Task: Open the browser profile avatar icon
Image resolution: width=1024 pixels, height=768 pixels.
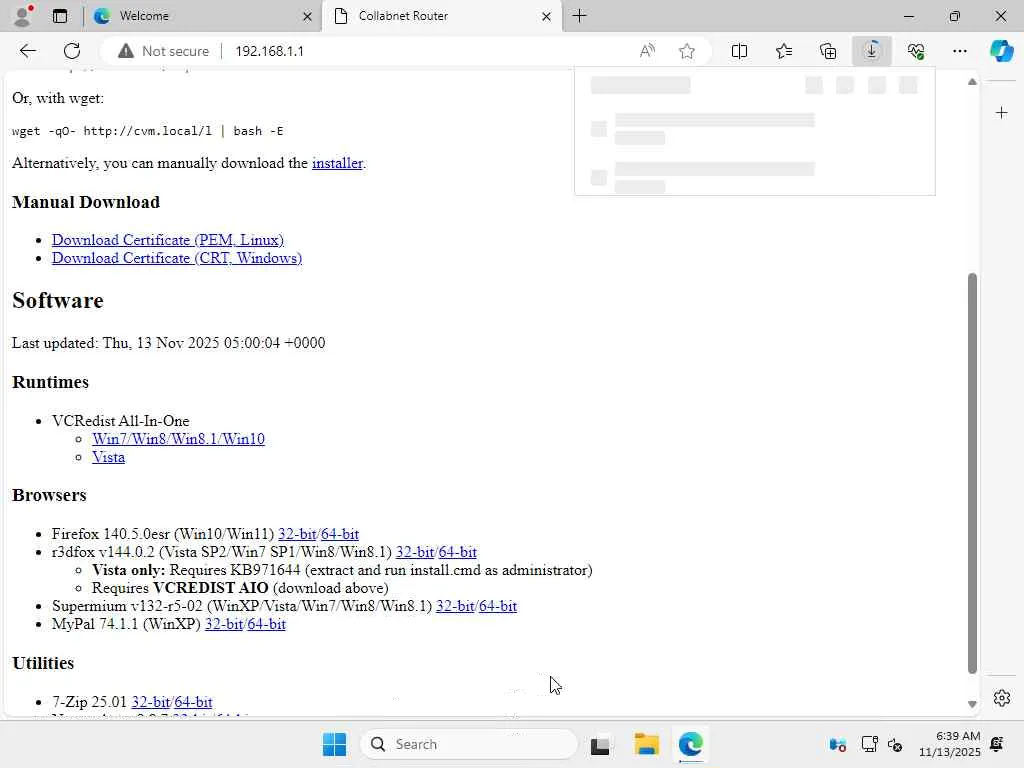Action: tap(23, 16)
